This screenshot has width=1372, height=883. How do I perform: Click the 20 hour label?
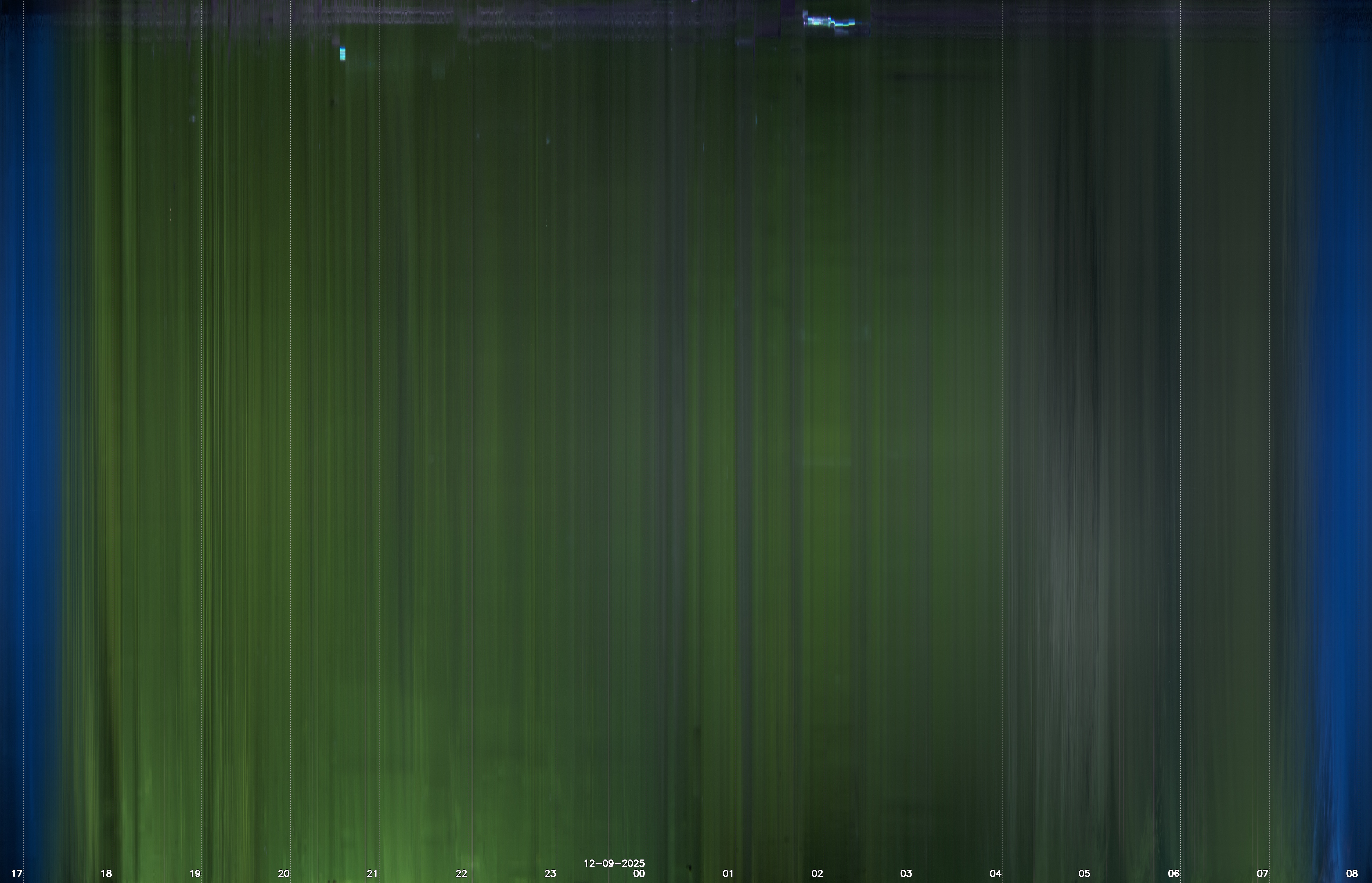pyautogui.click(x=284, y=874)
